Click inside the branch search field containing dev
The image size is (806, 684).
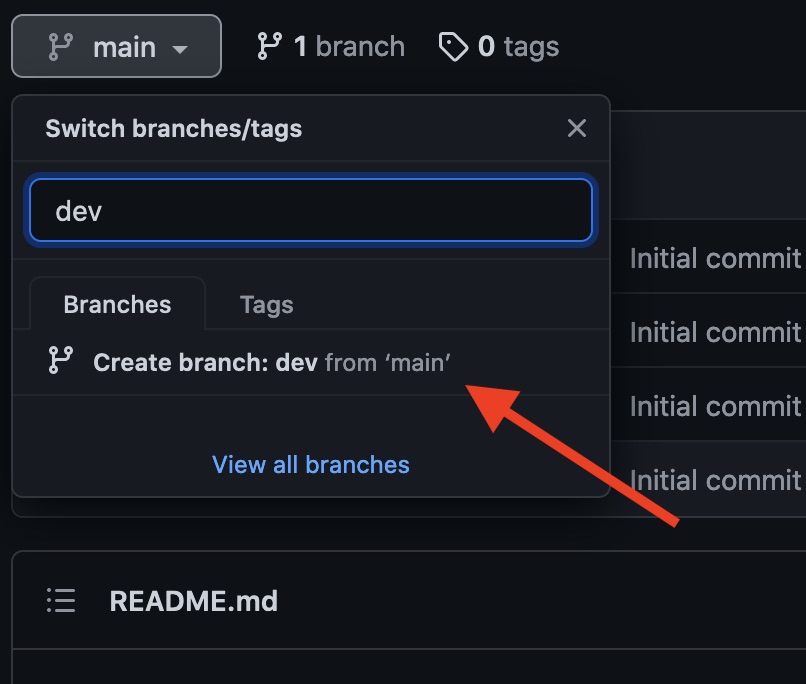pyautogui.click(x=311, y=210)
